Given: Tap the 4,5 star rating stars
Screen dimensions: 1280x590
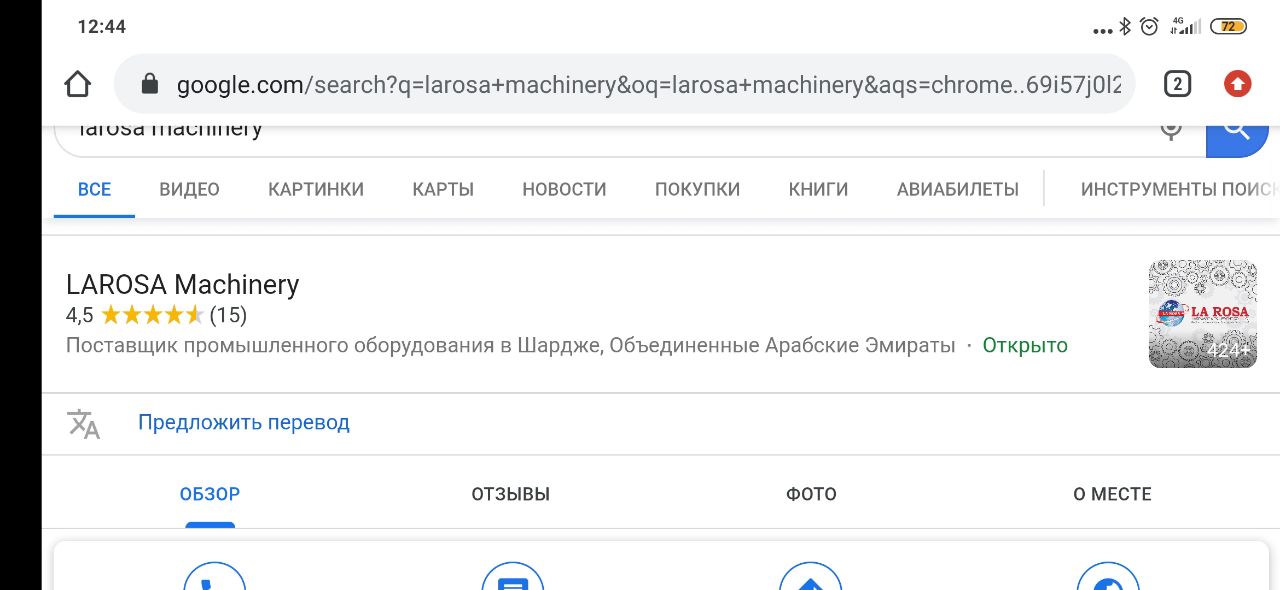Looking at the screenshot, I should [x=152, y=315].
